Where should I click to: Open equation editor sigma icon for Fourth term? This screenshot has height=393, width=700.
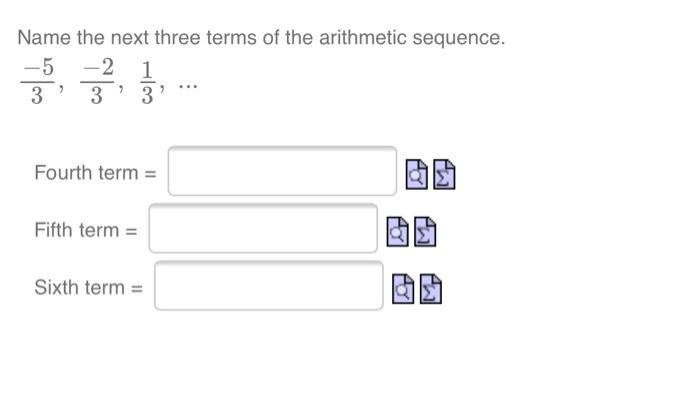(x=444, y=174)
